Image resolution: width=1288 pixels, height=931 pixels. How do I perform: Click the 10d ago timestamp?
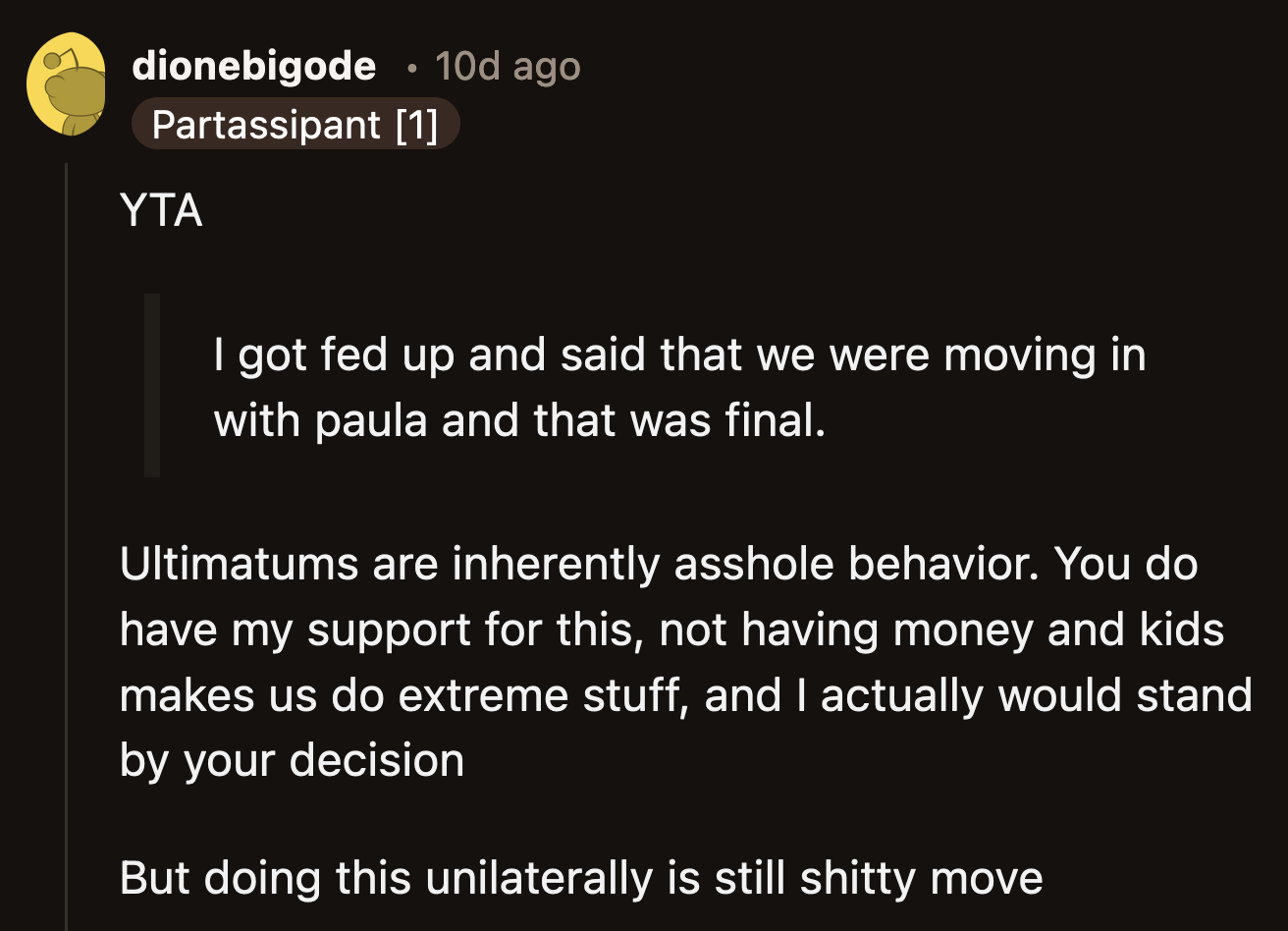507,66
